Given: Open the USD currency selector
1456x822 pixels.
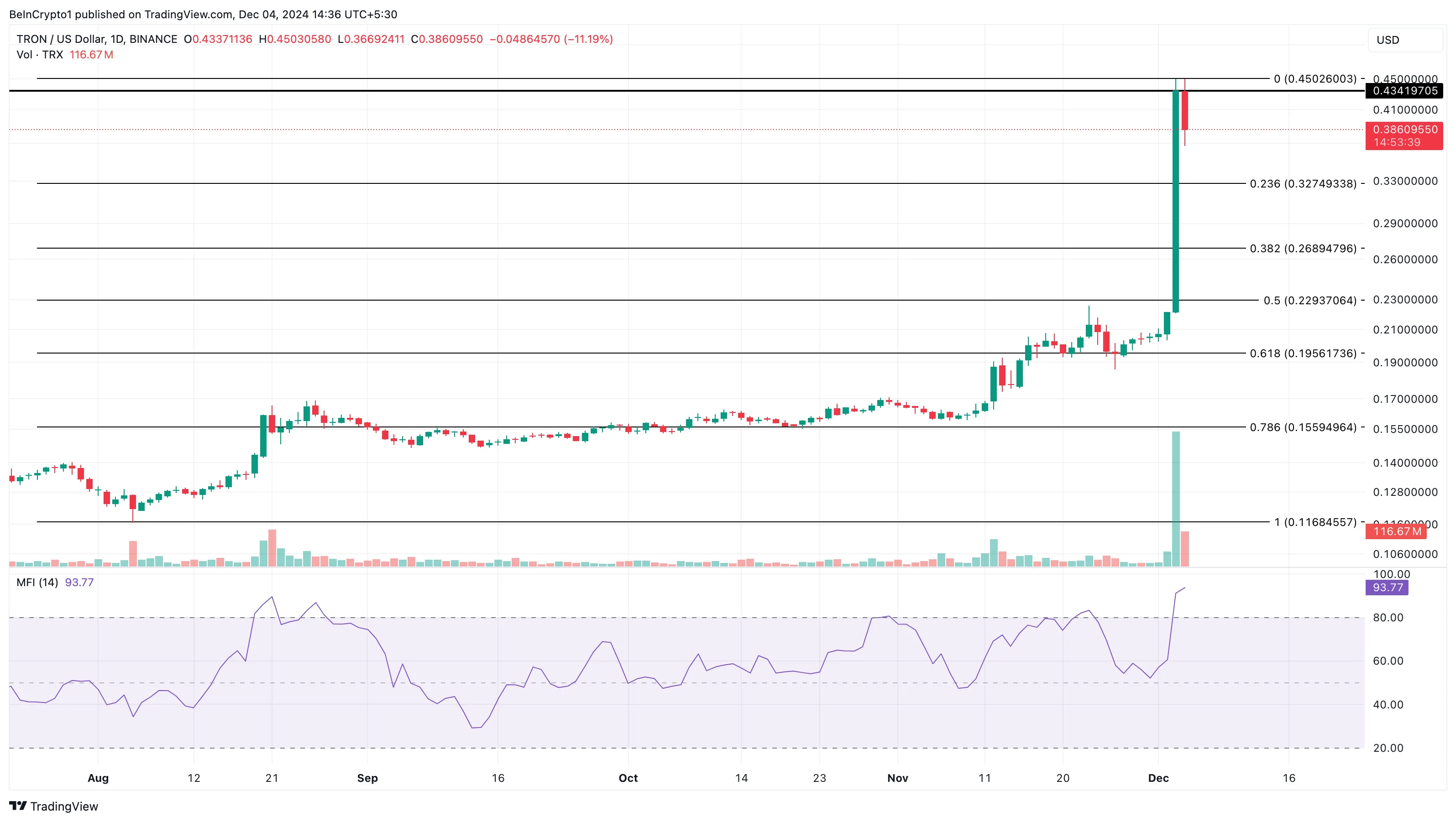Looking at the screenshot, I should (1405, 40).
